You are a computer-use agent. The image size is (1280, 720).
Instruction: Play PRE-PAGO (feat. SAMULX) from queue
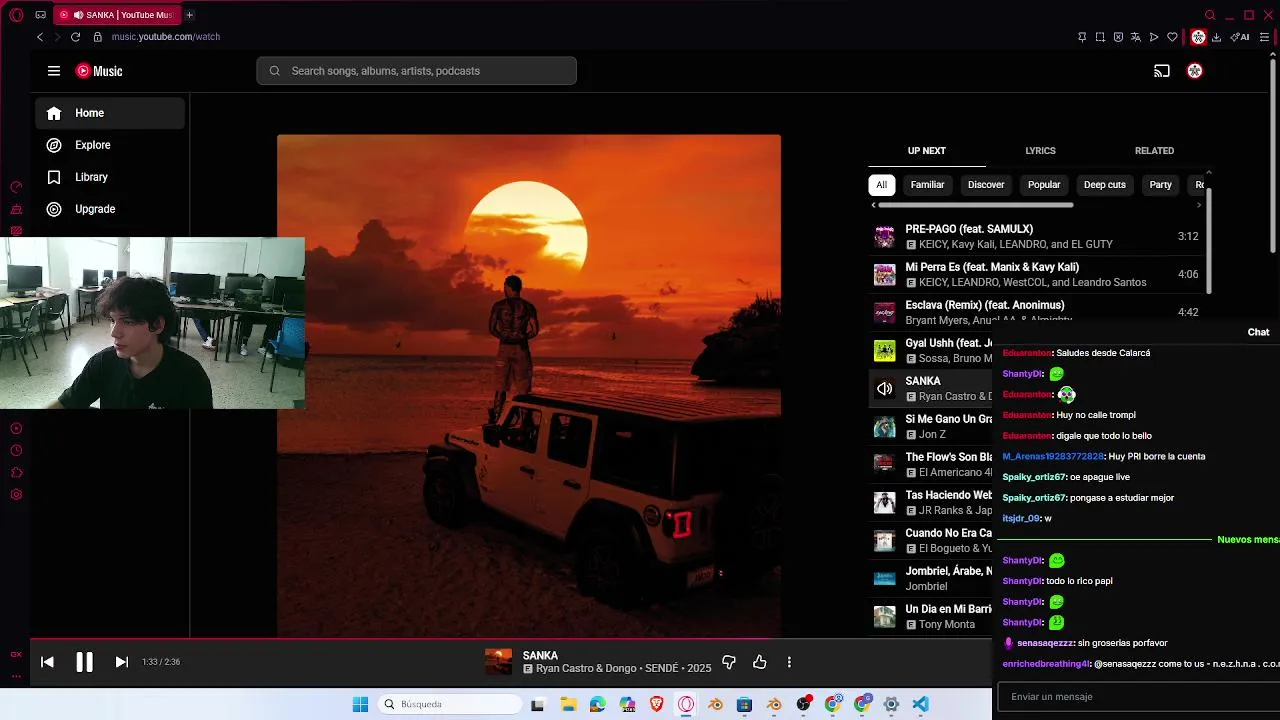[x=1035, y=237]
